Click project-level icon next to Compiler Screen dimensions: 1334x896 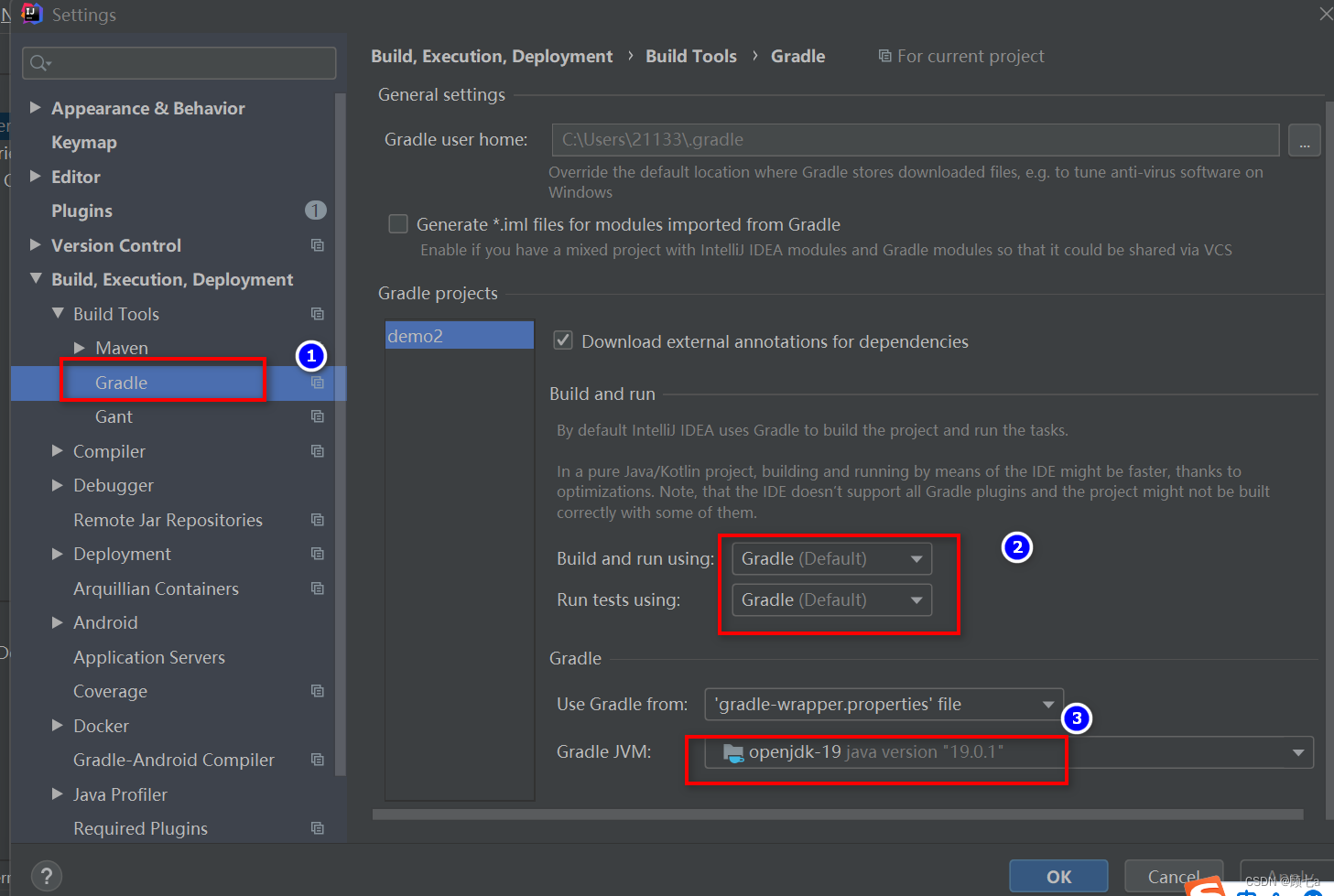coord(318,451)
